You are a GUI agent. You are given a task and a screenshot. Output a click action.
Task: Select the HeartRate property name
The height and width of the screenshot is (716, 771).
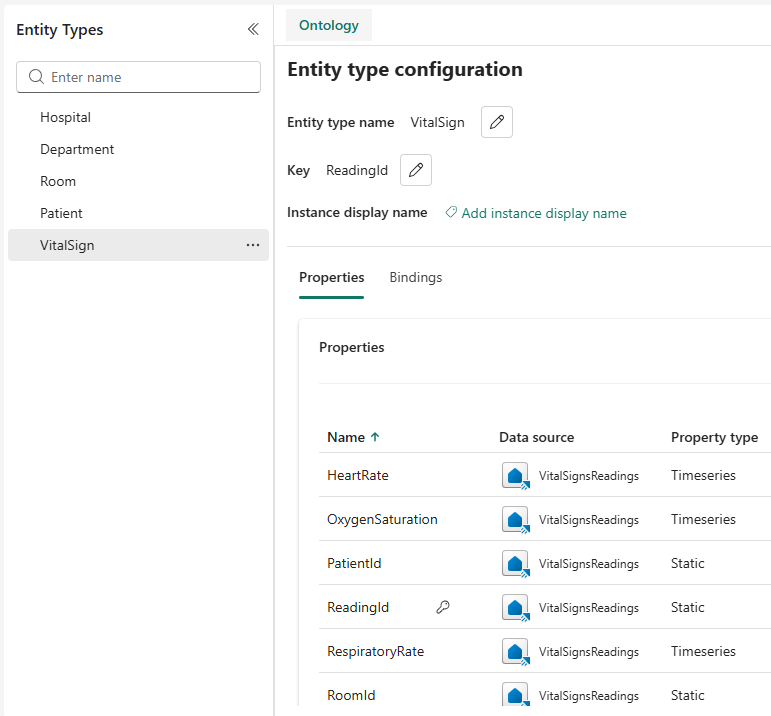[x=357, y=476]
